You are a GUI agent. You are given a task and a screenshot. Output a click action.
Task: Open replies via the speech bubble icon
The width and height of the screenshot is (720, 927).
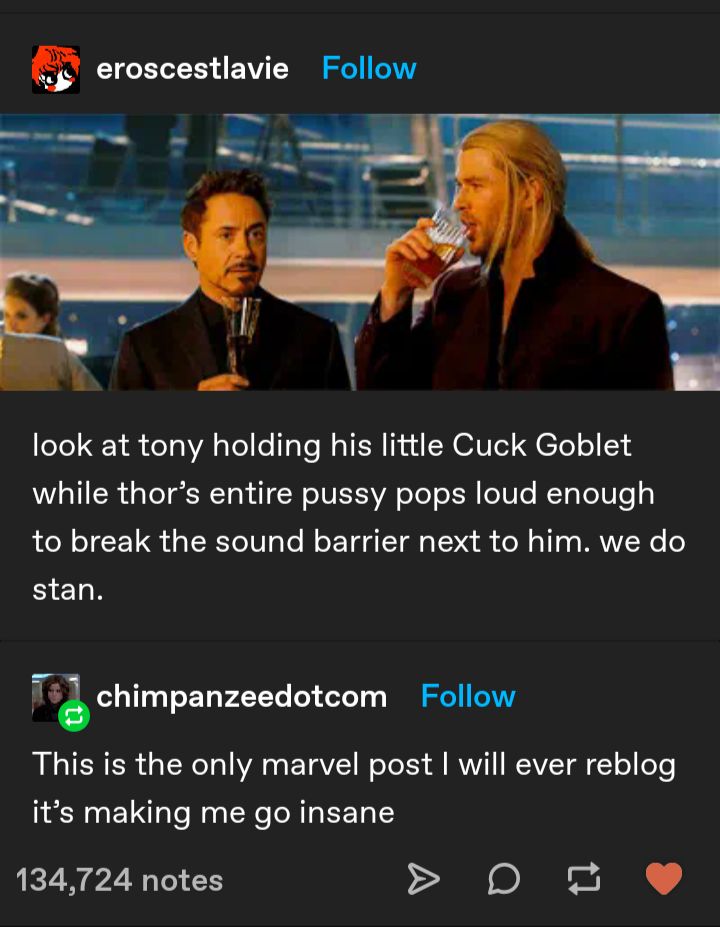(x=504, y=879)
